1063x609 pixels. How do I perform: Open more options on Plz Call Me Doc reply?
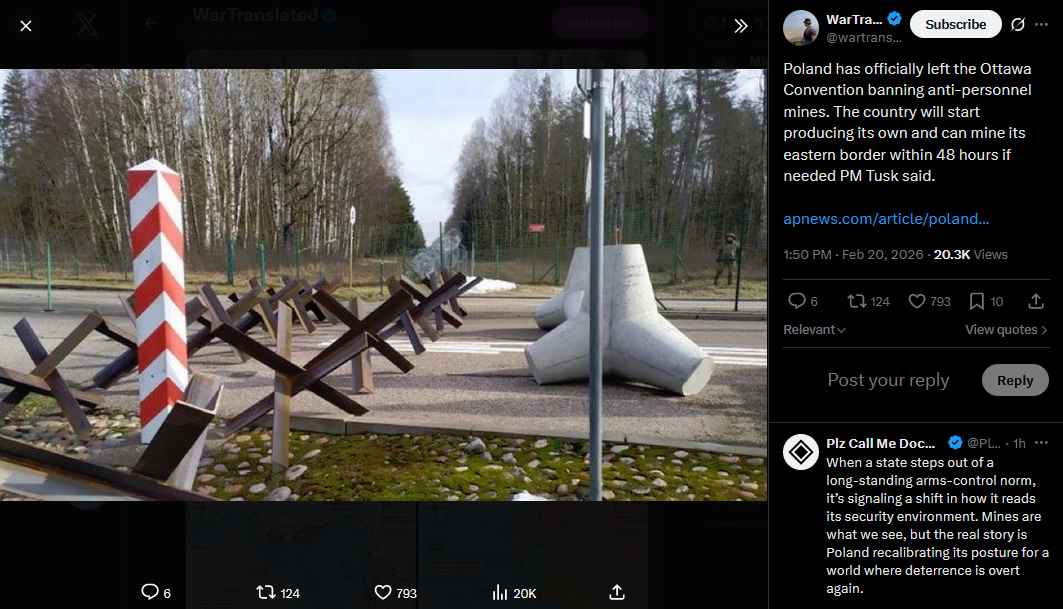1041,443
